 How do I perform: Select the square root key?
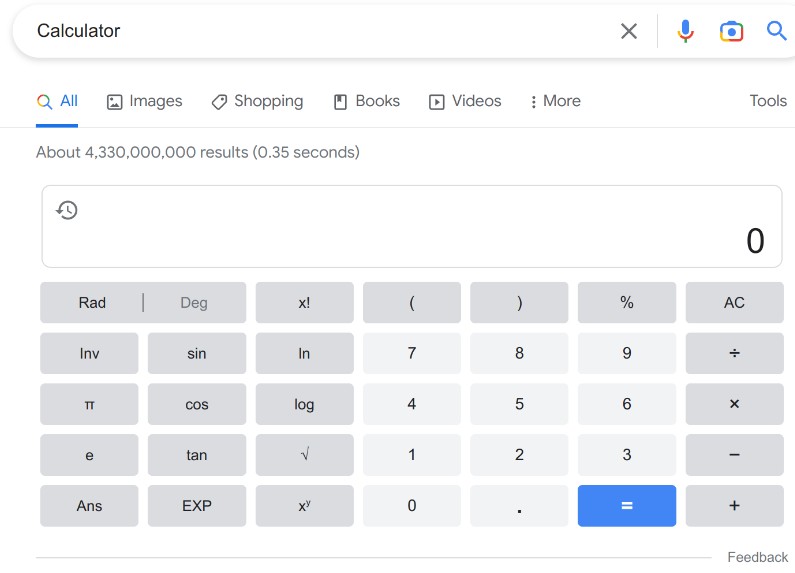tap(304, 455)
